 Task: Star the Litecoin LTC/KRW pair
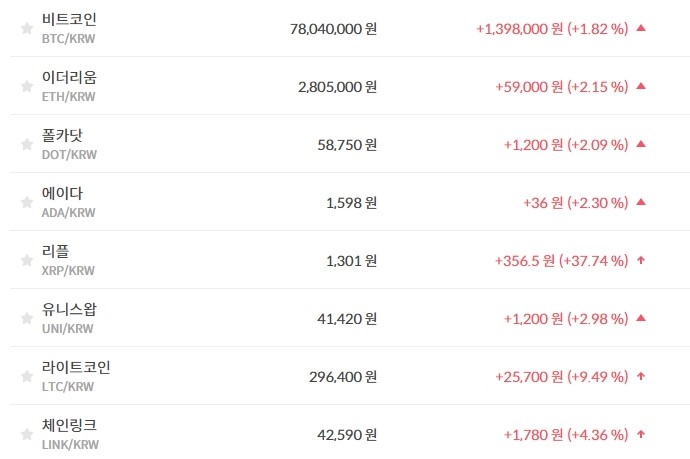coord(27,377)
